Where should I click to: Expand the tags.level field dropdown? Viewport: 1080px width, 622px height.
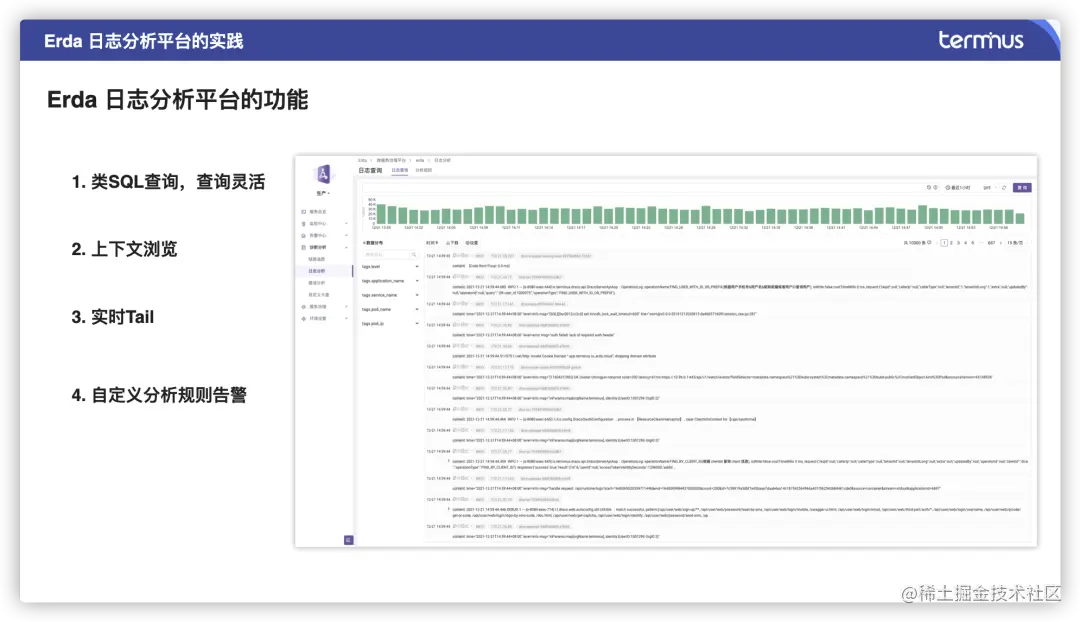click(x=417, y=267)
